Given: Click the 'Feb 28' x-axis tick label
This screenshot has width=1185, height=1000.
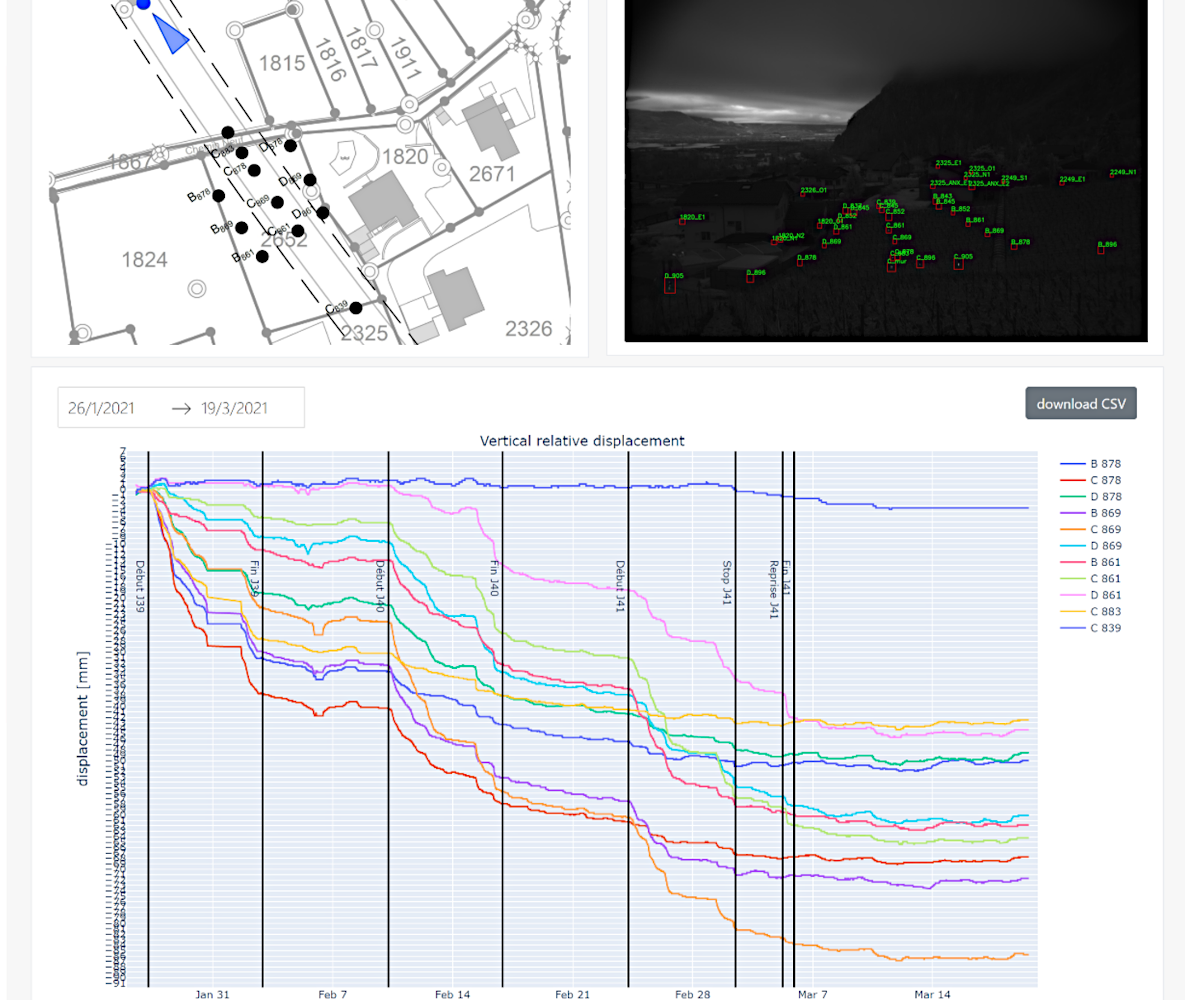Looking at the screenshot, I should coord(692,994).
